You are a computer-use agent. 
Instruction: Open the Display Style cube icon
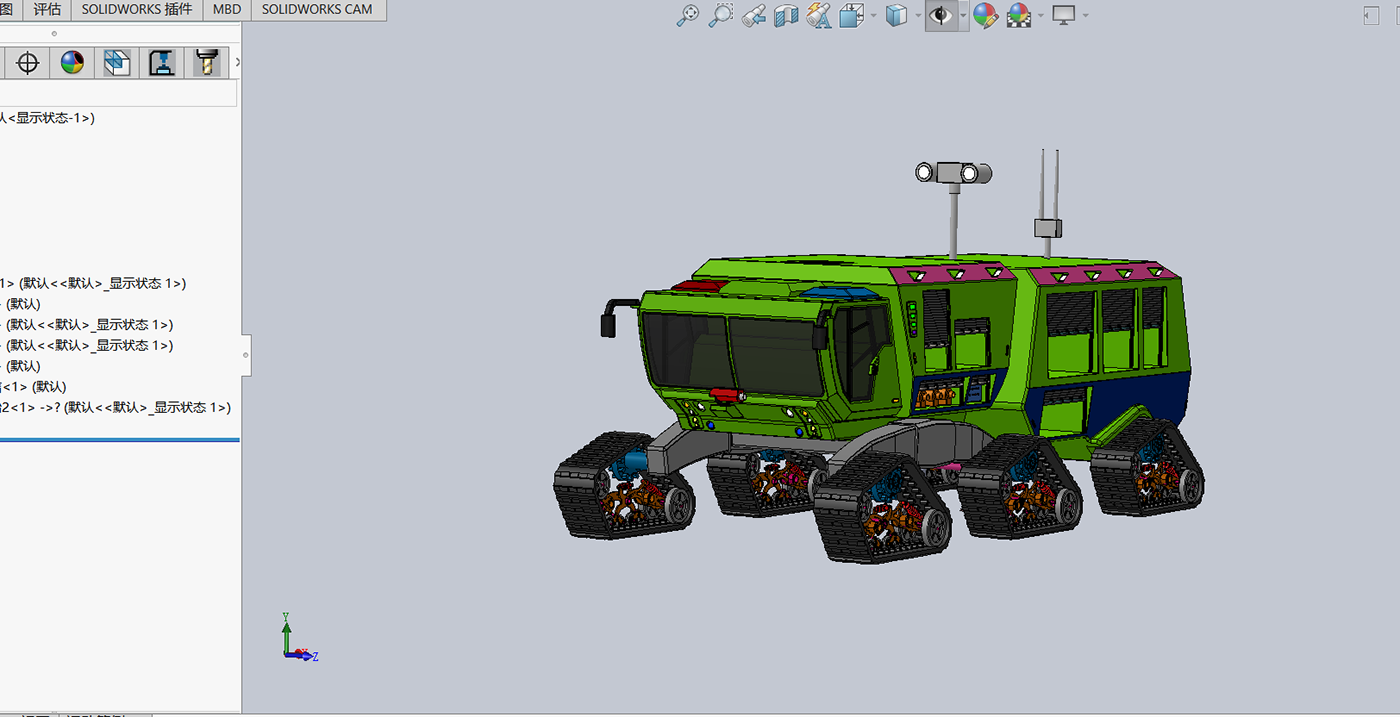pyautogui.click(x=897, y=16)
